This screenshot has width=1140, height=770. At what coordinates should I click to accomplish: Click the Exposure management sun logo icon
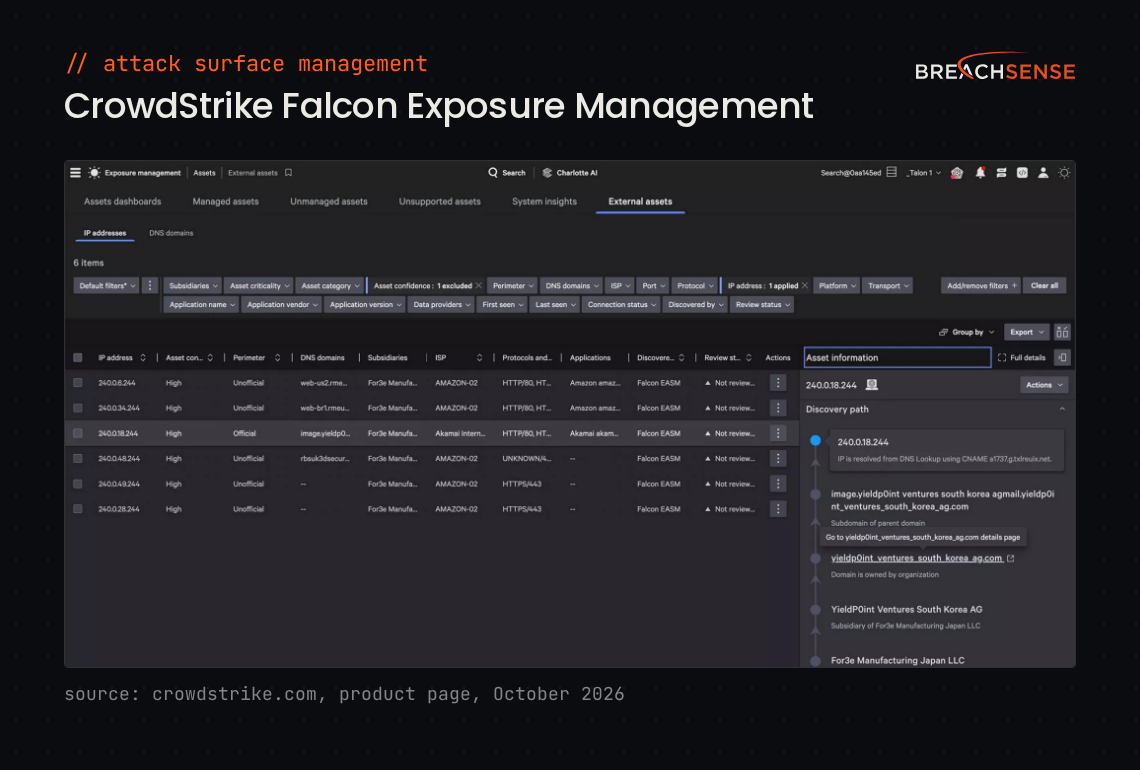pos(95,173)
